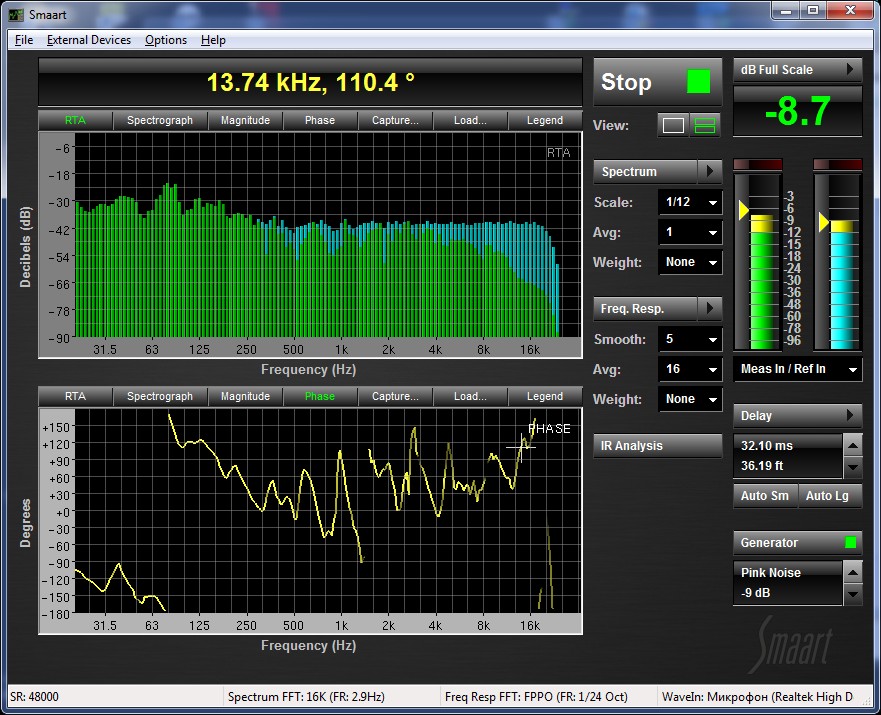Toggle Legend on the upper RTA plot

(x=544, y=120)
